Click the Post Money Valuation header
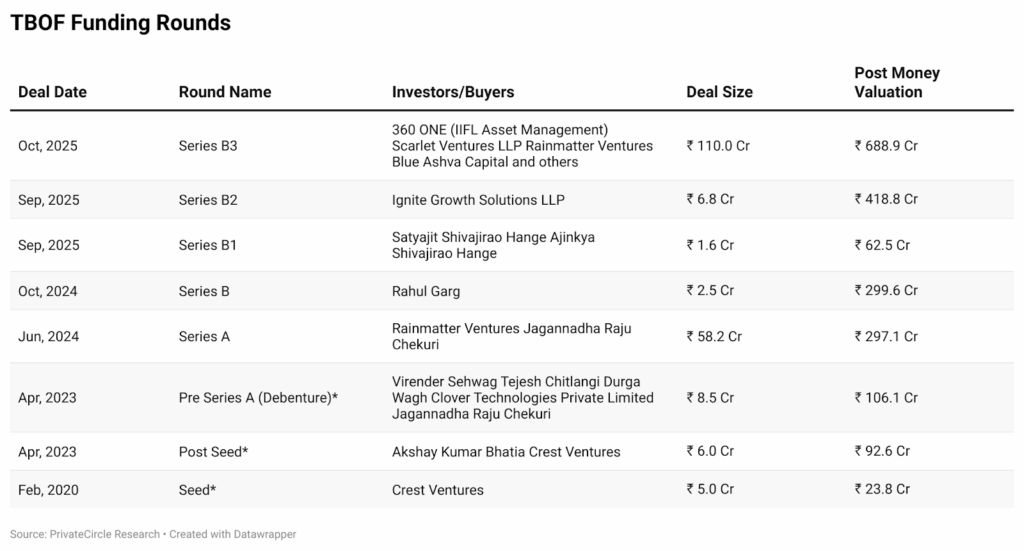This screenshot has width=1024, height=551. click(x=896, y=82)
